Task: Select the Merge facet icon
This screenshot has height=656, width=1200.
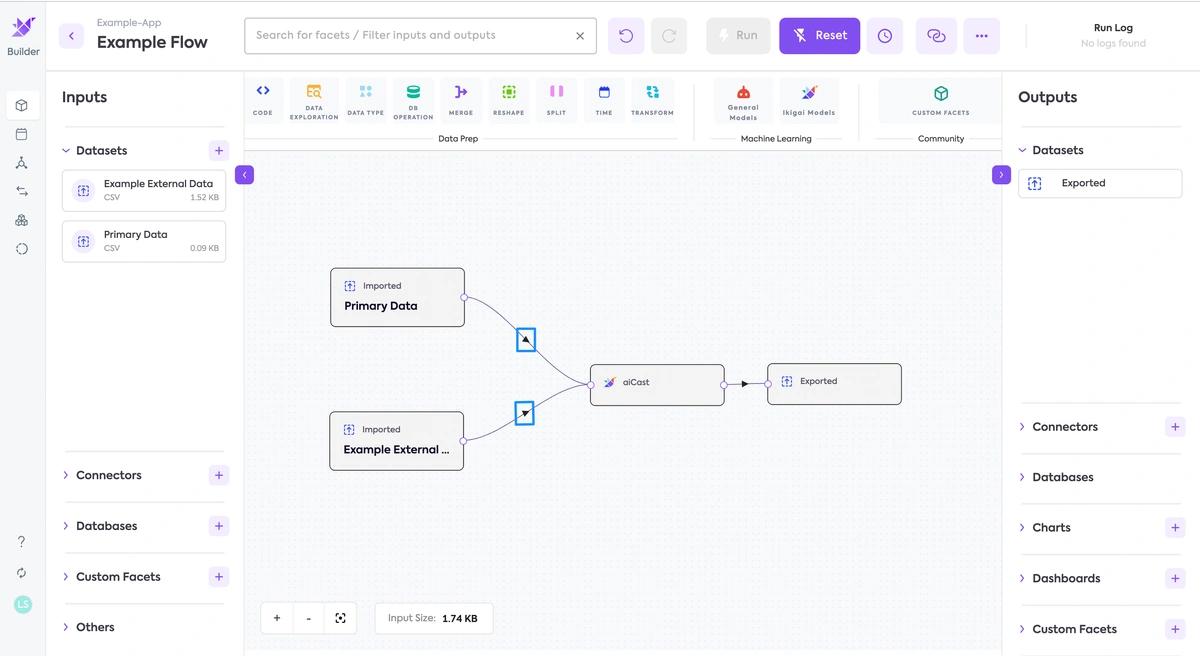Action: 461,99
